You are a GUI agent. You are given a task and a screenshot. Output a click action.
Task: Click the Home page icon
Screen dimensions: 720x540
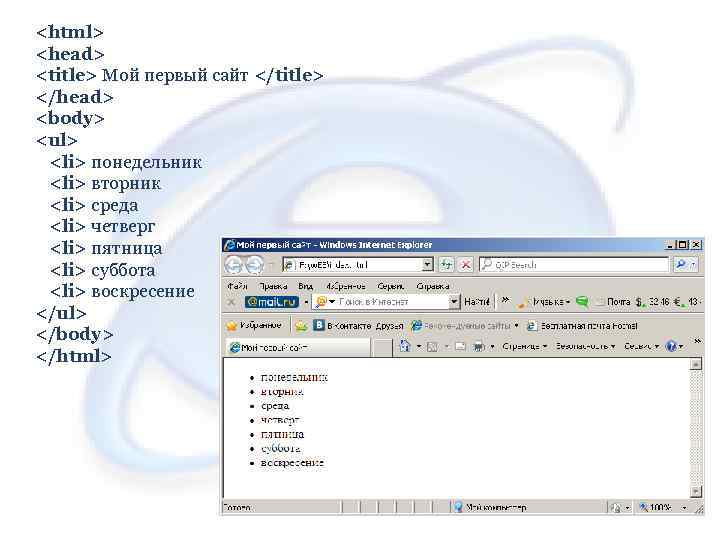pyautogui.click(x=405, y=346)
